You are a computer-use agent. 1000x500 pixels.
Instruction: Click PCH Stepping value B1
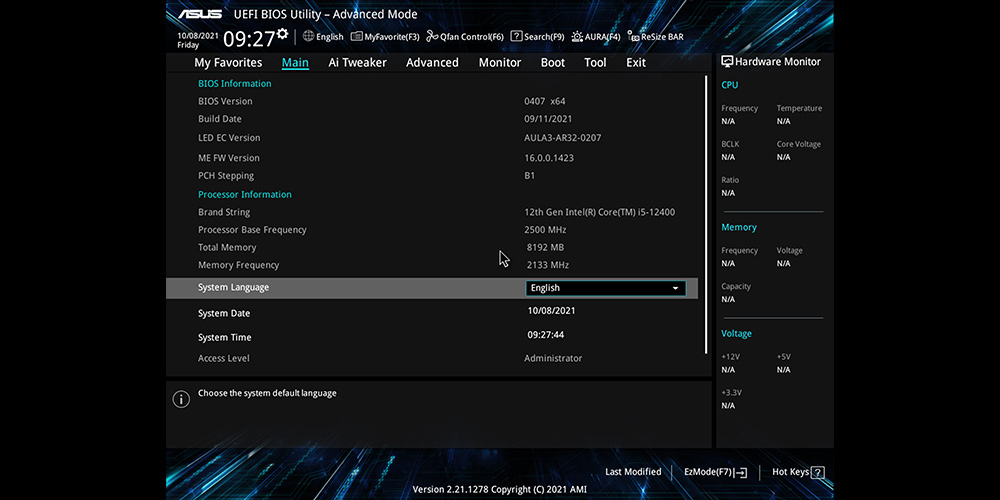pos(529,176)
